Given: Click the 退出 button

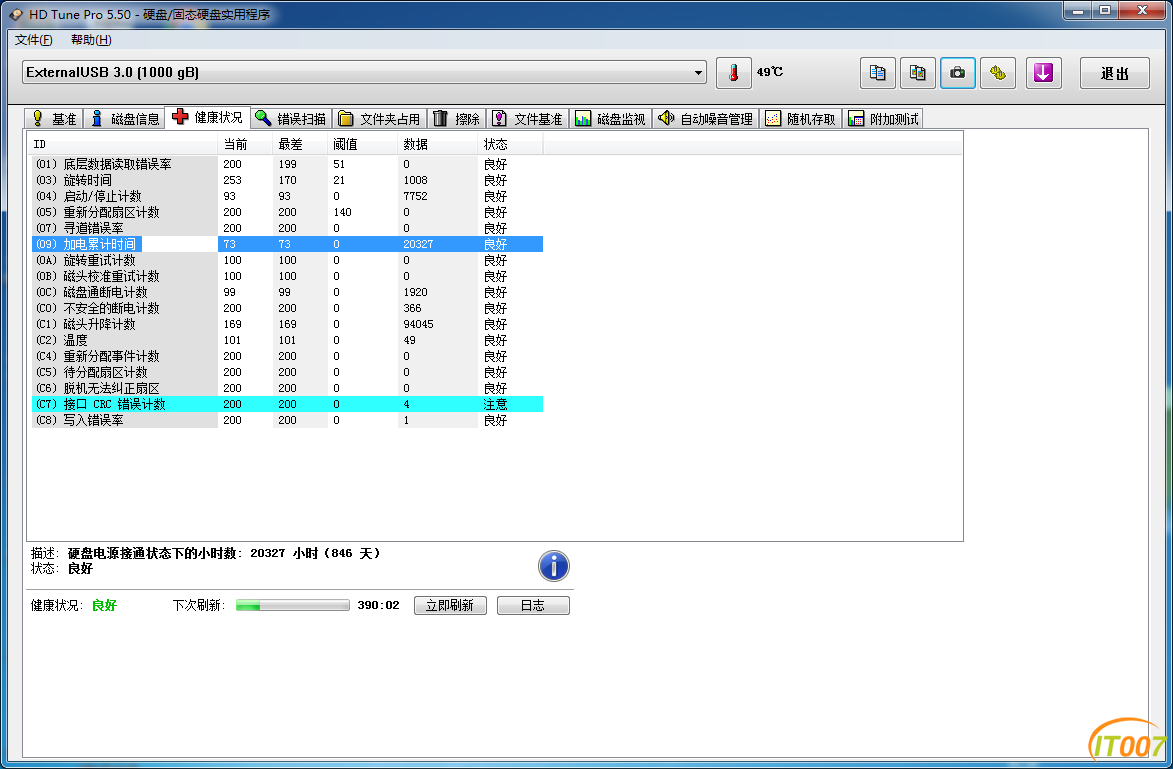Looking at the screenshot, I should coord(1115,73).
